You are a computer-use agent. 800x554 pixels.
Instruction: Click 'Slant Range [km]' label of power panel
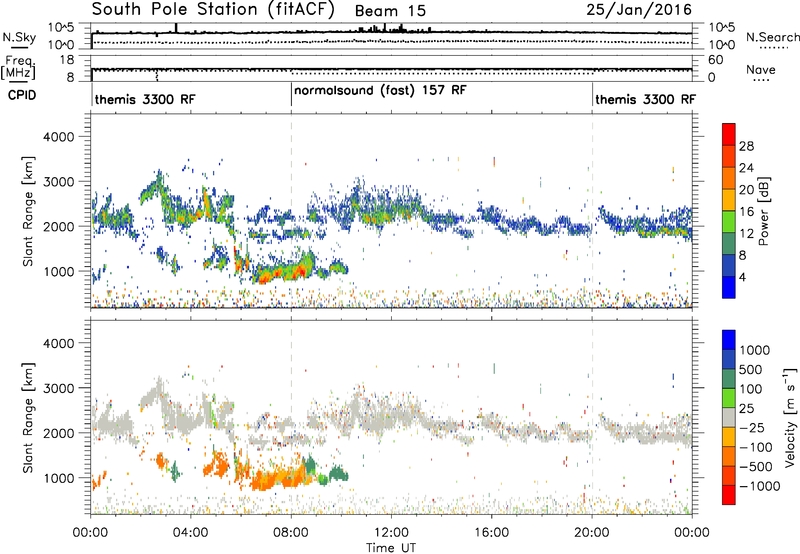tap(28, 211)
